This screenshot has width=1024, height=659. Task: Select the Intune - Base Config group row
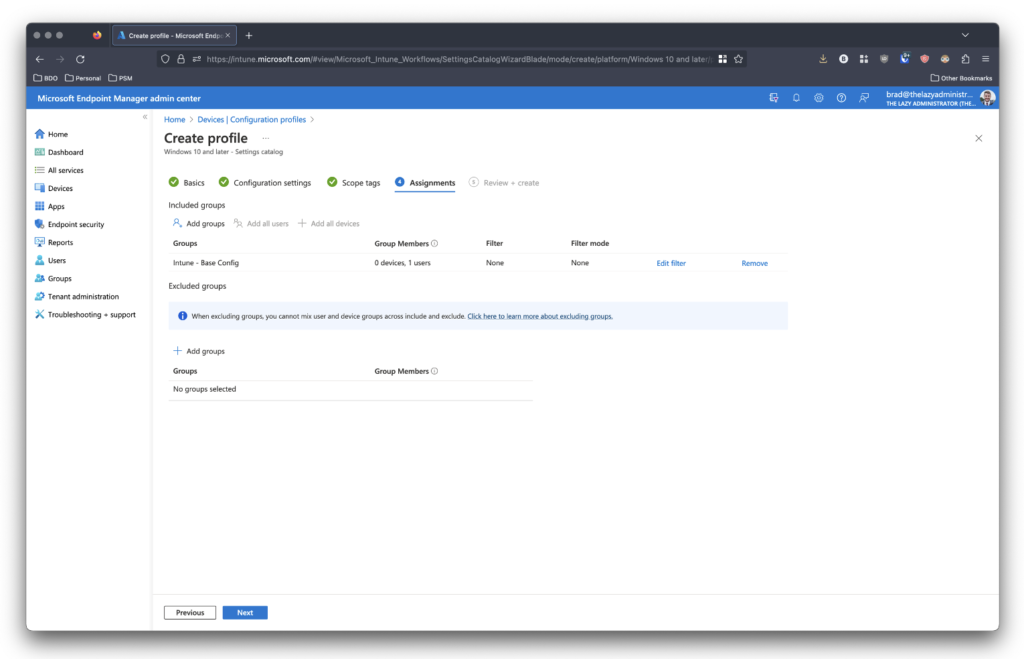(x=477, y=263)
